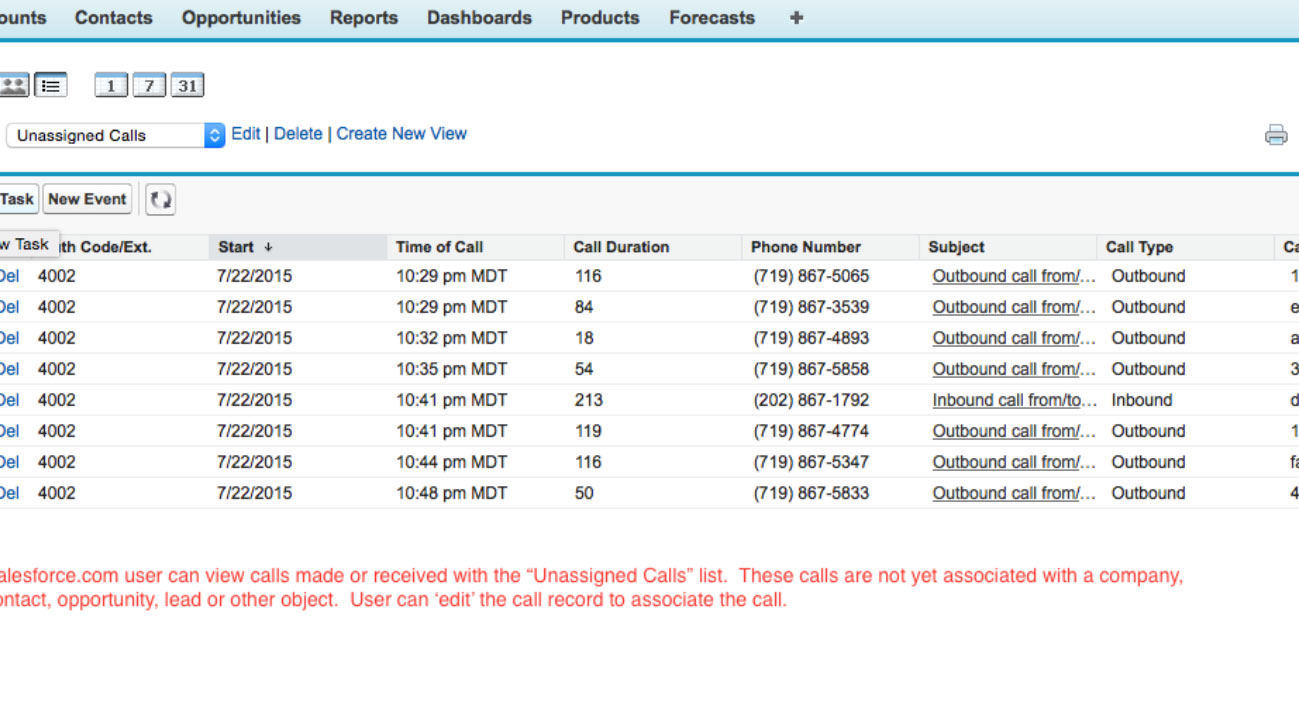Open the Inbound call subject link
The image size is (1299, 702).
(x=1014, y=400)
